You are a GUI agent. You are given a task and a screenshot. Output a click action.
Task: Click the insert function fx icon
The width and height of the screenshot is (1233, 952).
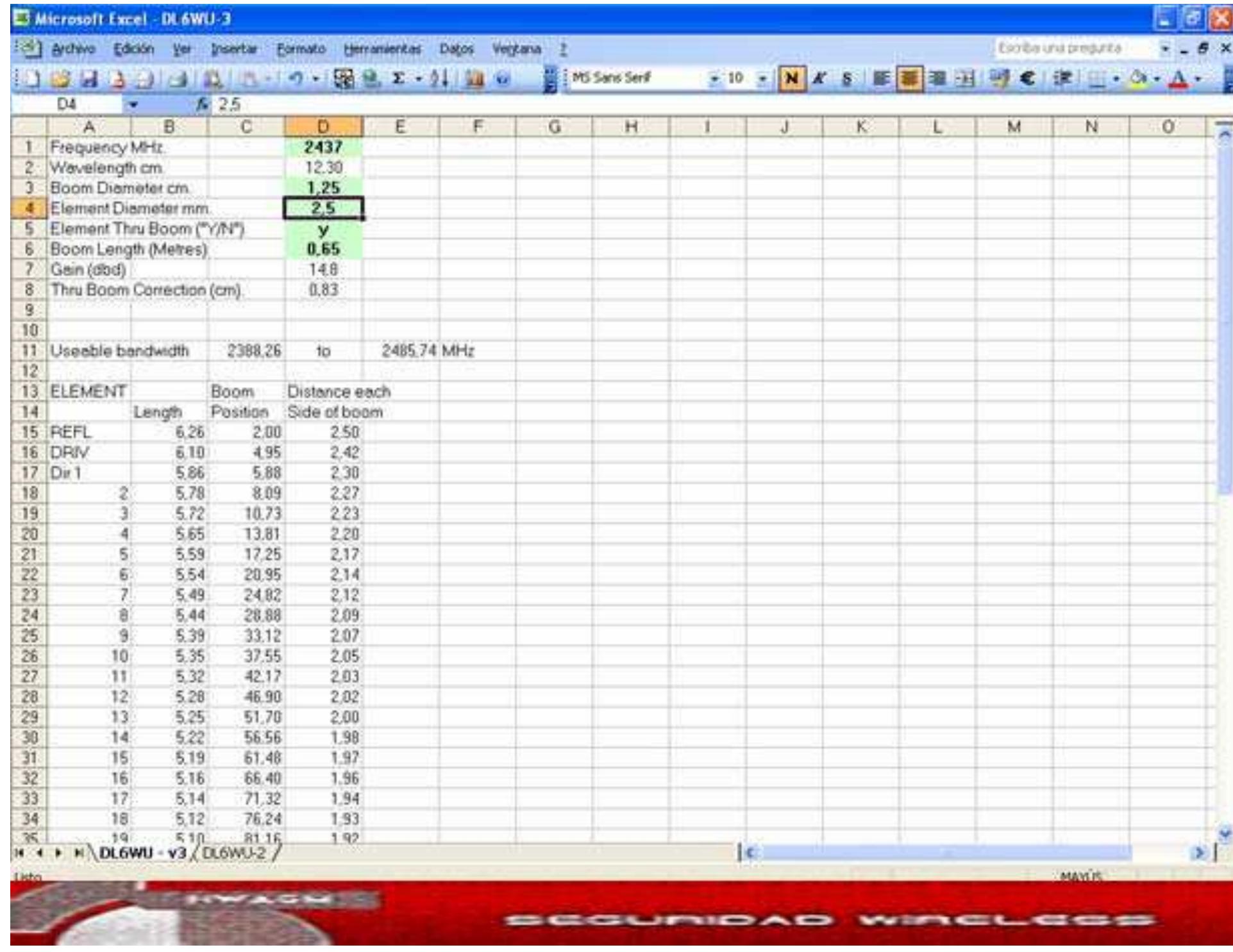(203, 104)
